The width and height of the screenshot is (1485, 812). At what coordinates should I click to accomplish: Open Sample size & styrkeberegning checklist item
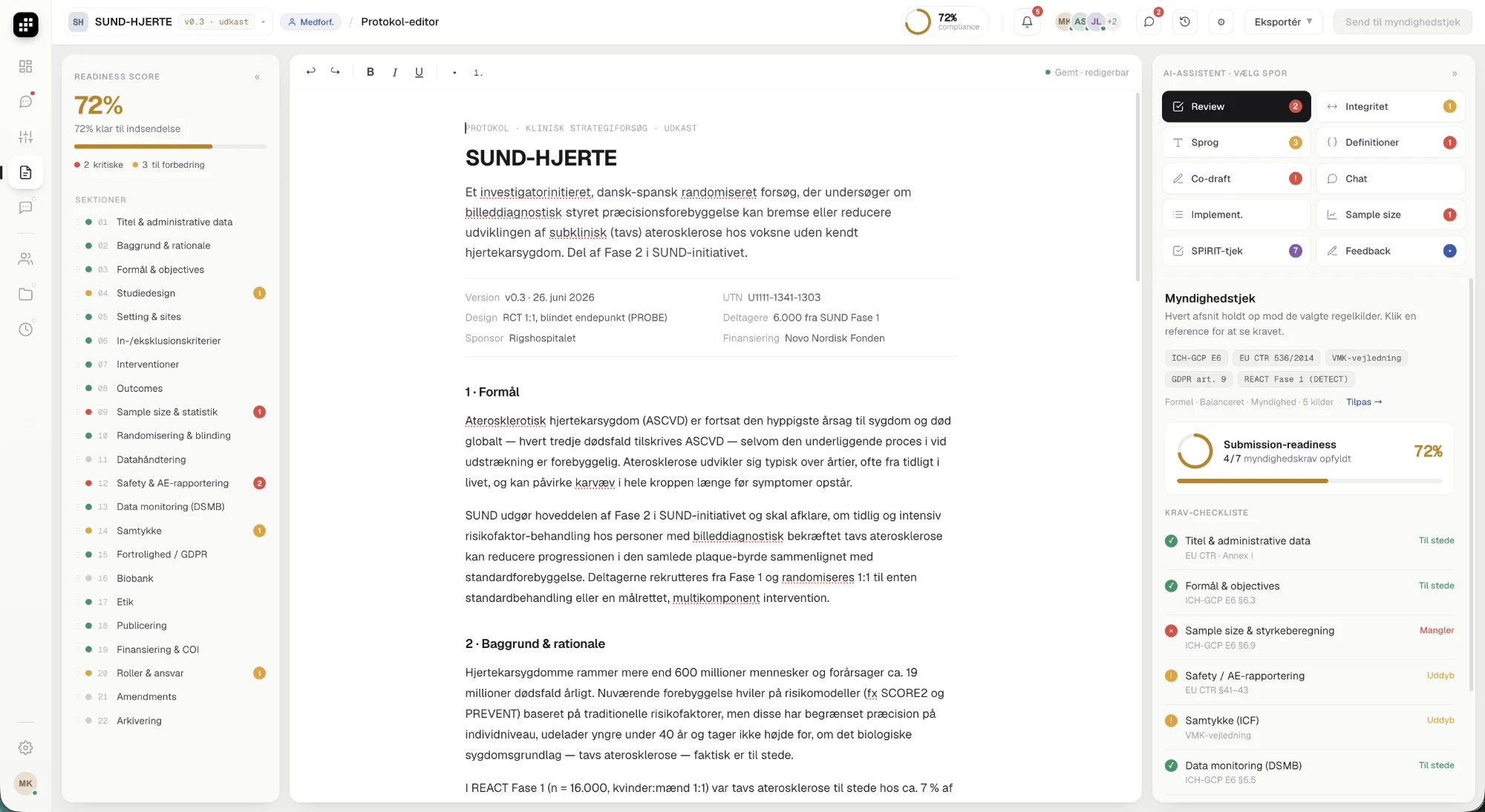click(x=1309, y=637)
